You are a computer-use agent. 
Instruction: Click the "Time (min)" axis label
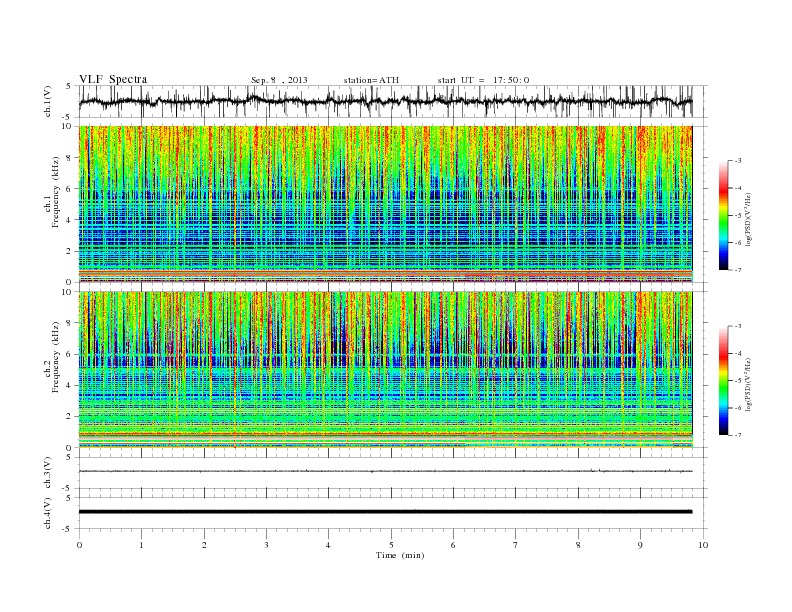tap(400, 555)
